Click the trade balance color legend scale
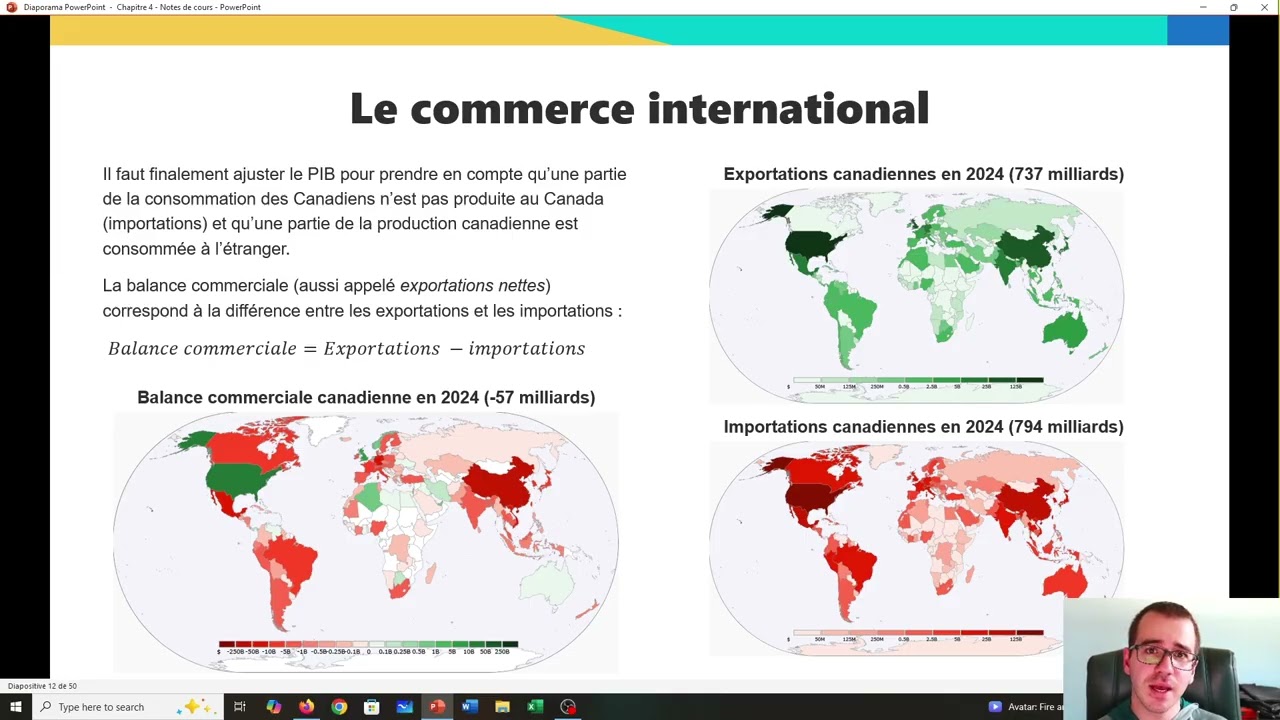 coord(368,647)
